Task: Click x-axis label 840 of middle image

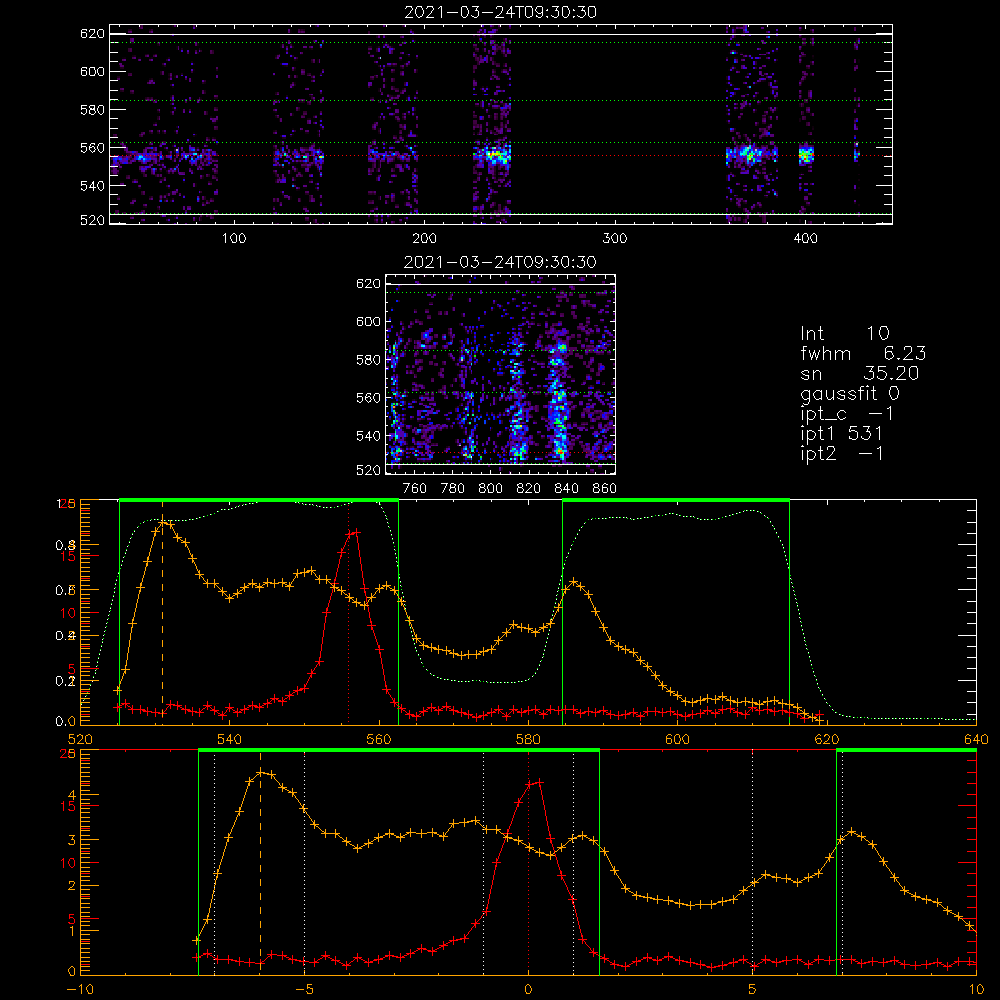Action: 566,489
